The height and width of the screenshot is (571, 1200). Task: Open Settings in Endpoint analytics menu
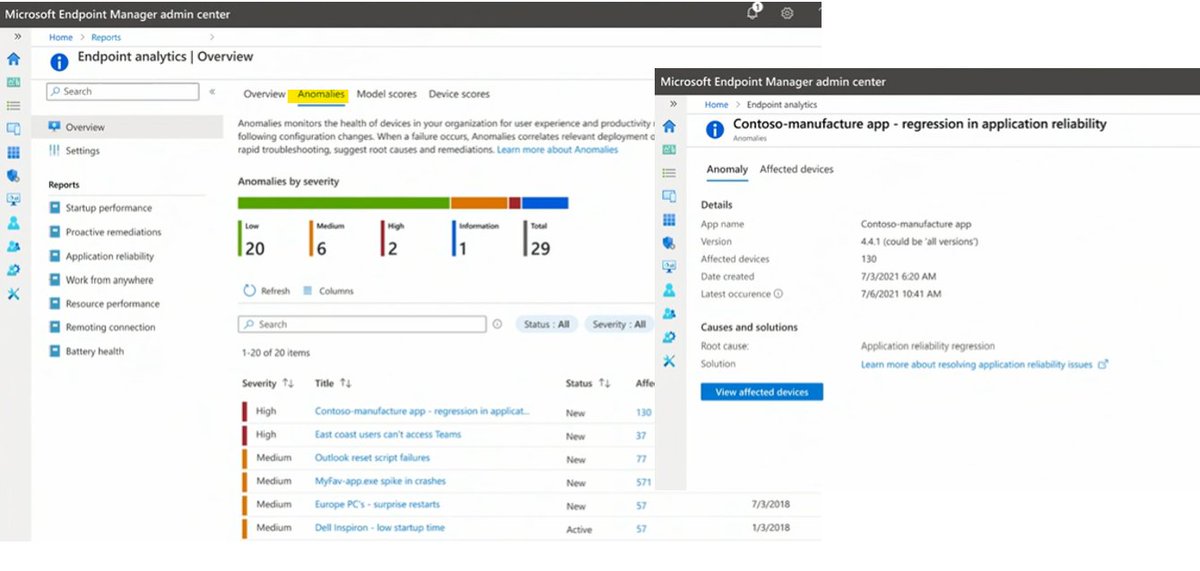82,151
